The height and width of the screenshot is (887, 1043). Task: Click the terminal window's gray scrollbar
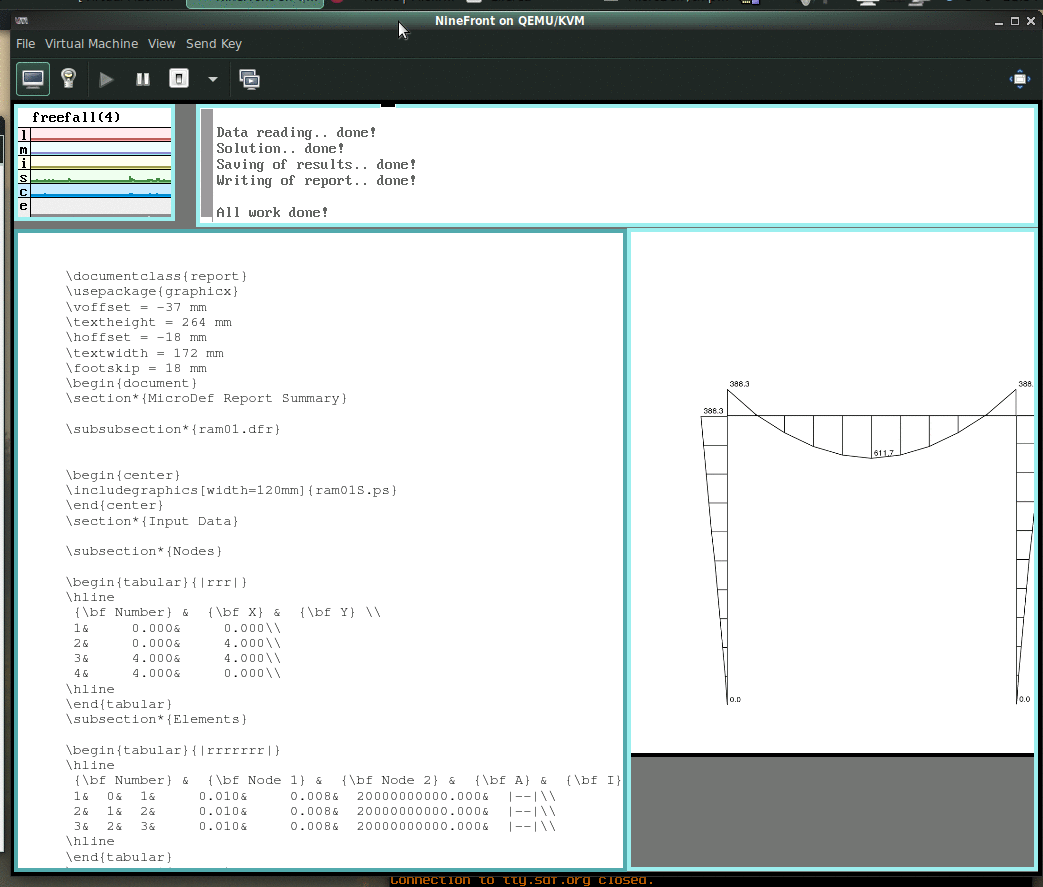(207, 163)
